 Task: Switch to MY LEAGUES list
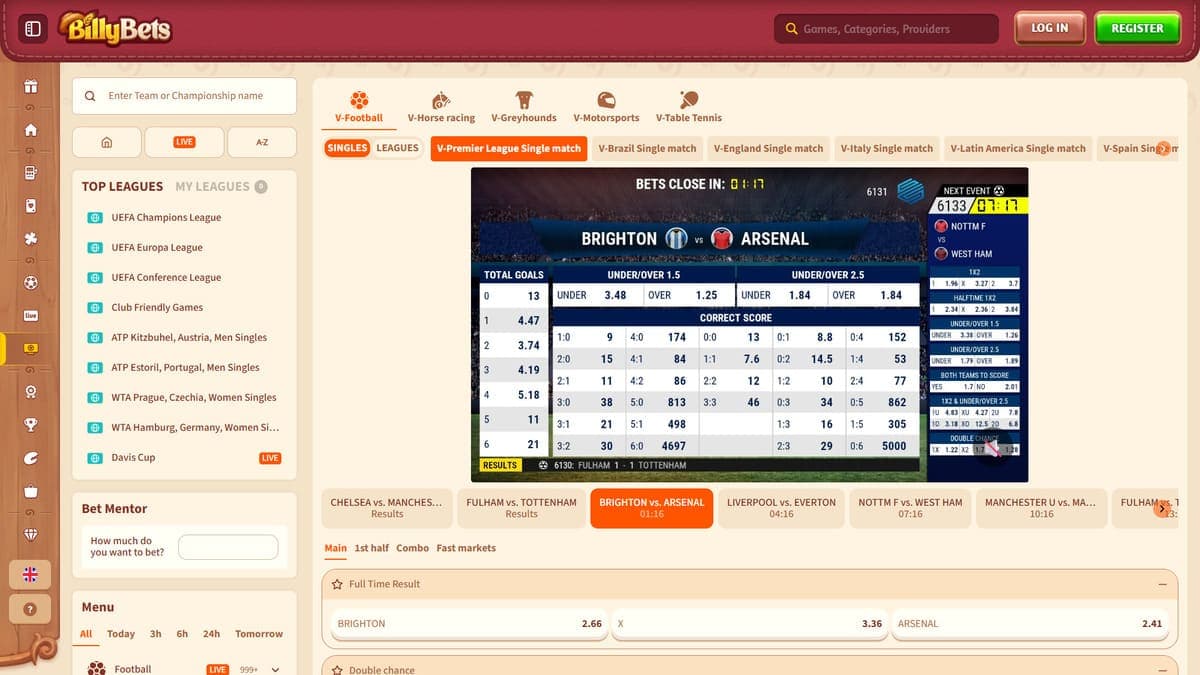[212, 186]
